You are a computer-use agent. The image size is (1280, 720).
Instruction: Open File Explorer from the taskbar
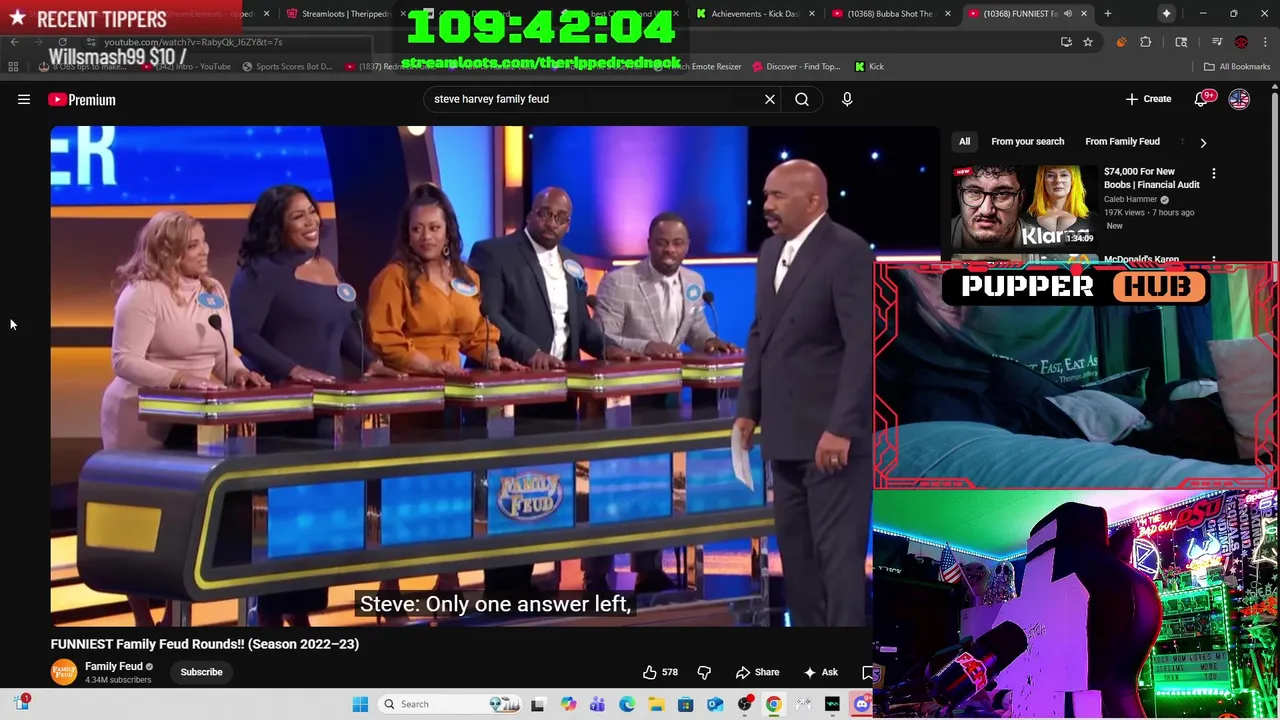[656, 704]
